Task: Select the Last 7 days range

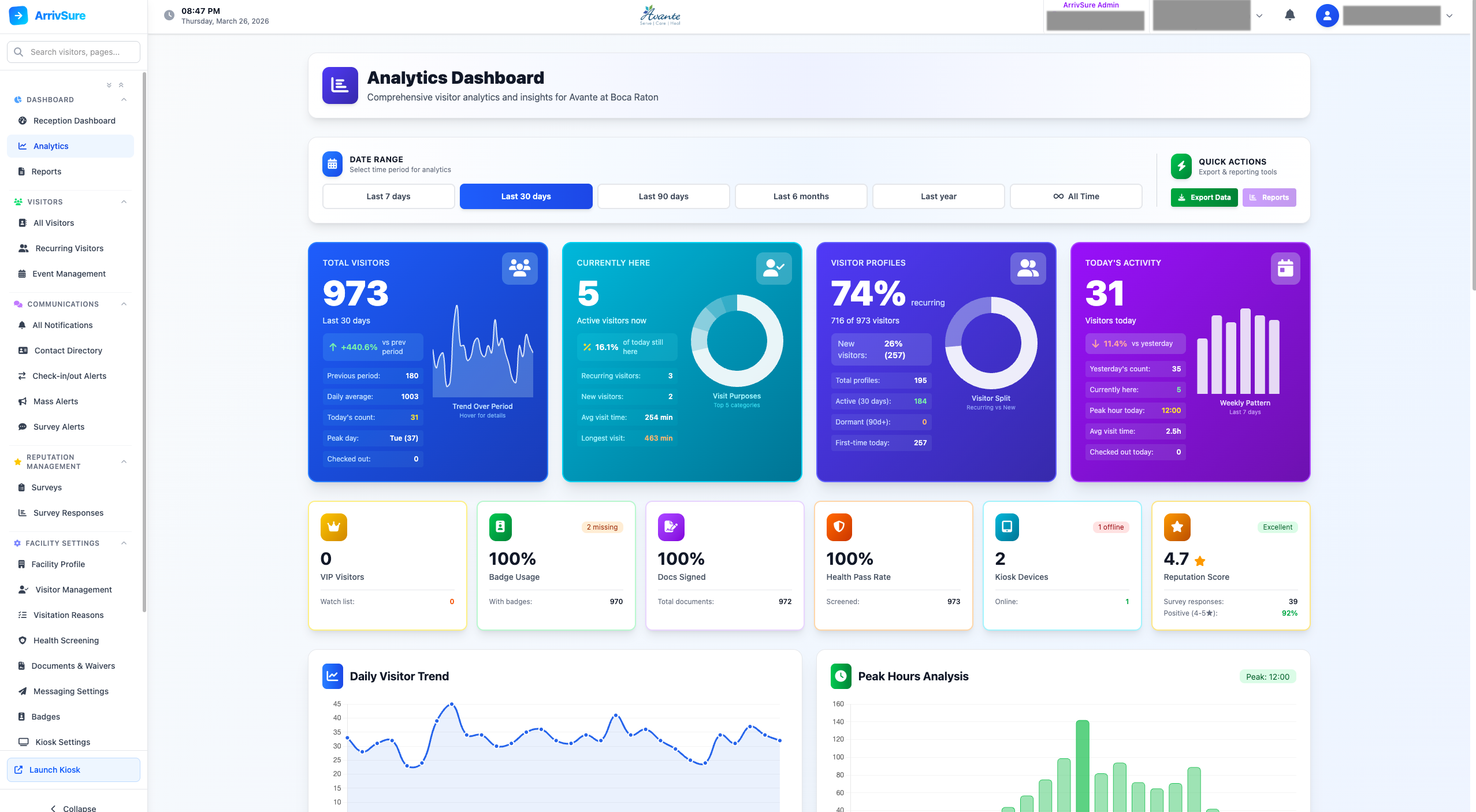Action: point(388,196)
